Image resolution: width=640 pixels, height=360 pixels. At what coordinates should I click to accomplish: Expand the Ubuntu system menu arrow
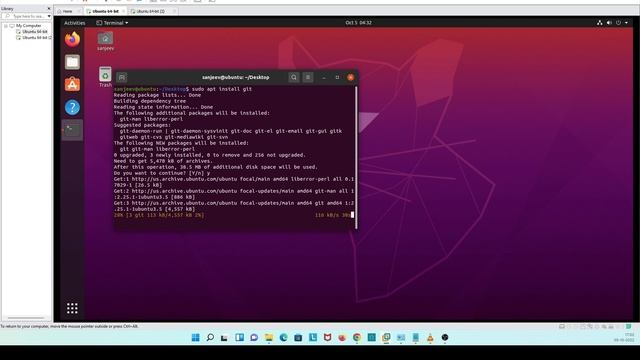click(627, 23)
